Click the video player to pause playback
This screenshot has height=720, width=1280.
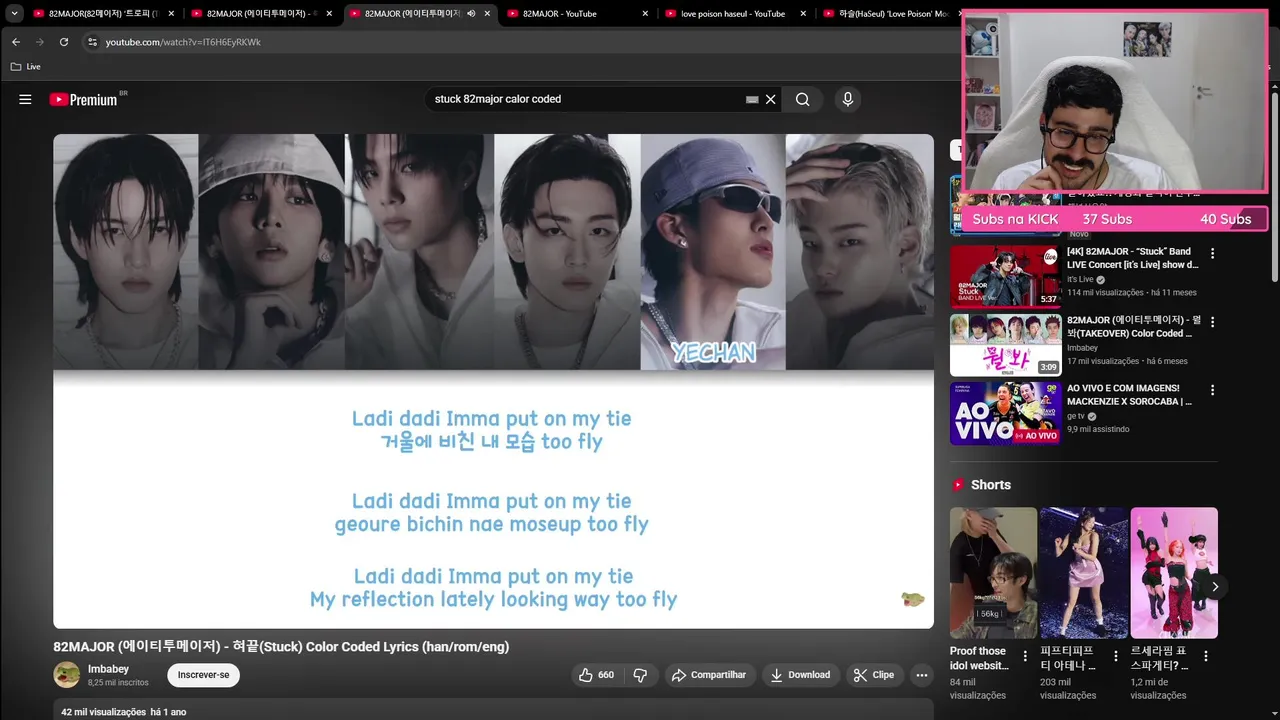pos(493,381)
